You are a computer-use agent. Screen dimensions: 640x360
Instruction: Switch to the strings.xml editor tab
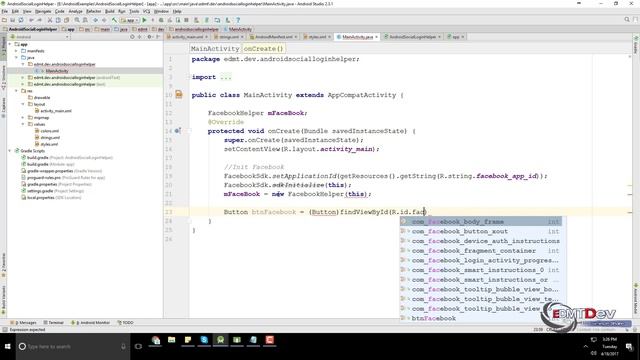click(x=229, y=37)
